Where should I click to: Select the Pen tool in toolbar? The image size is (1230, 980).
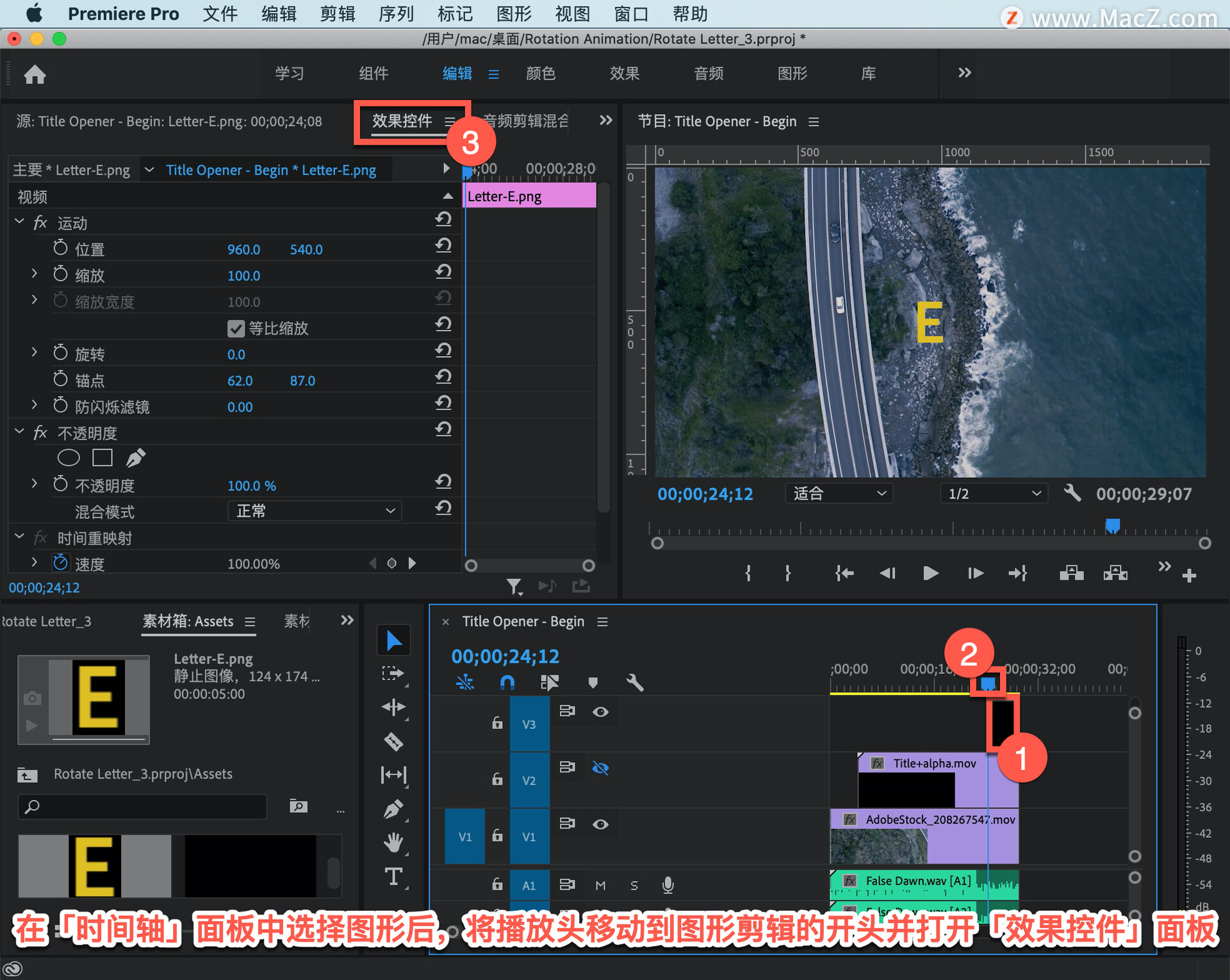(393, 809)
